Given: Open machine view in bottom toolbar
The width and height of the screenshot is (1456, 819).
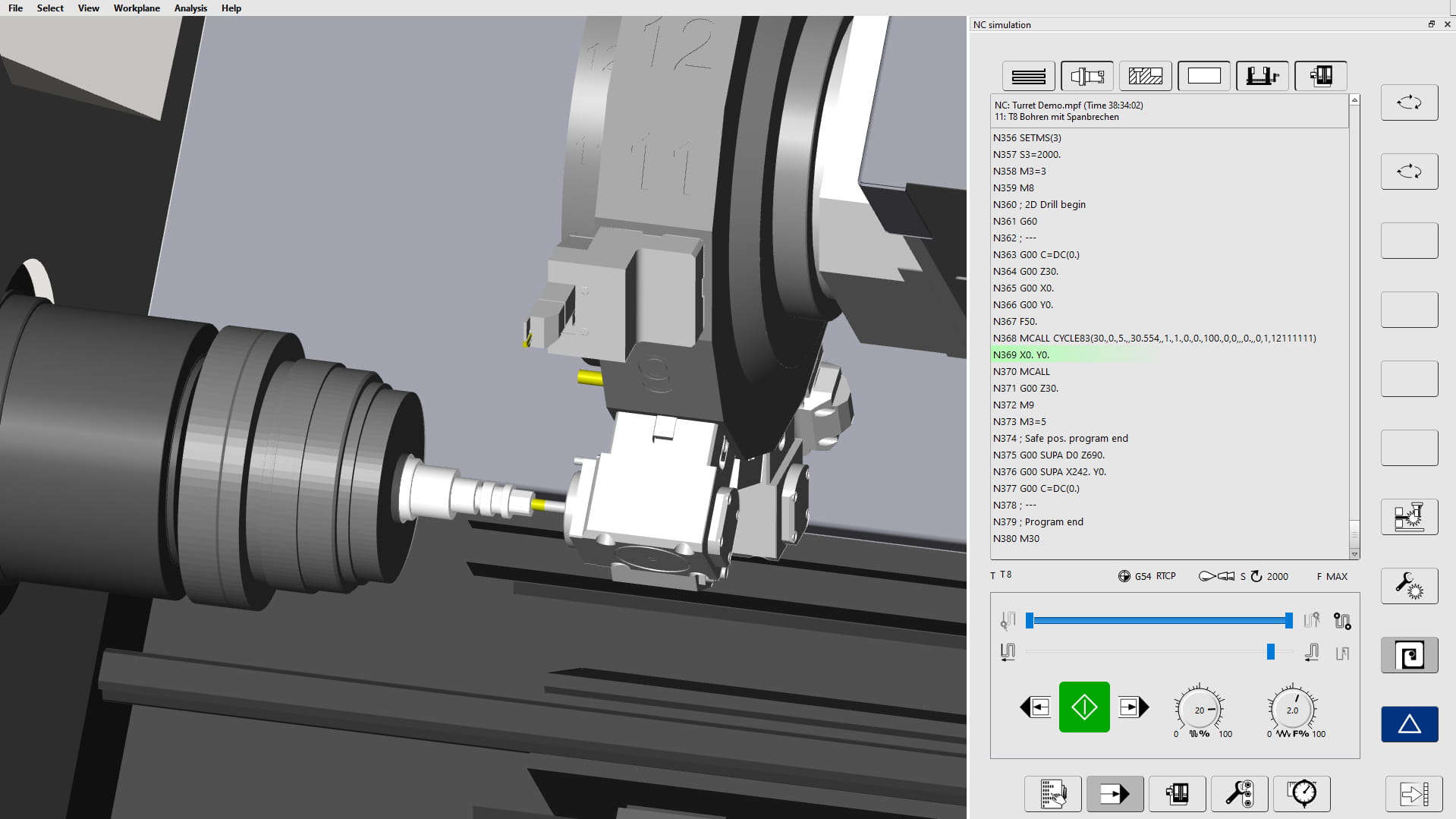Looking at the screenshot, I should click(x=1178, y=794).
